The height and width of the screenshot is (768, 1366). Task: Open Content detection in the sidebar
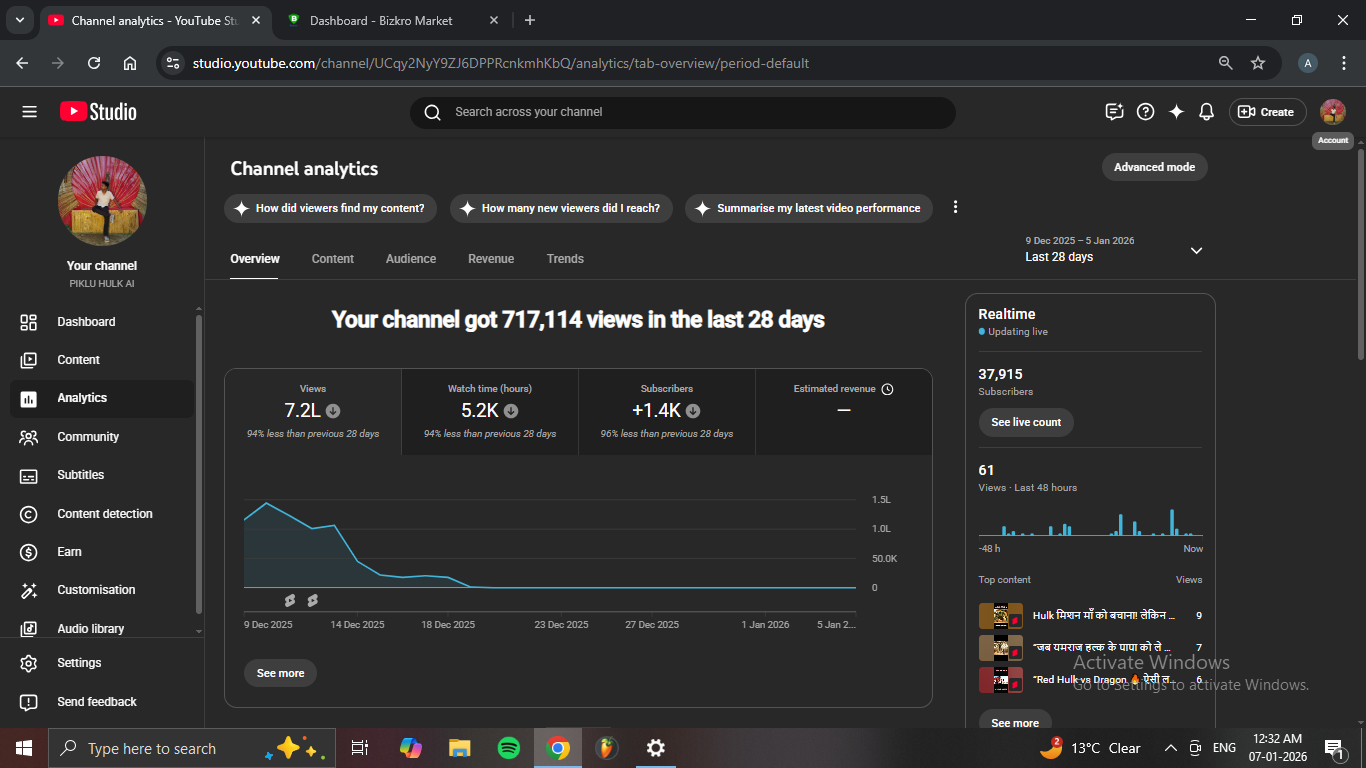[x=104, y=514]
